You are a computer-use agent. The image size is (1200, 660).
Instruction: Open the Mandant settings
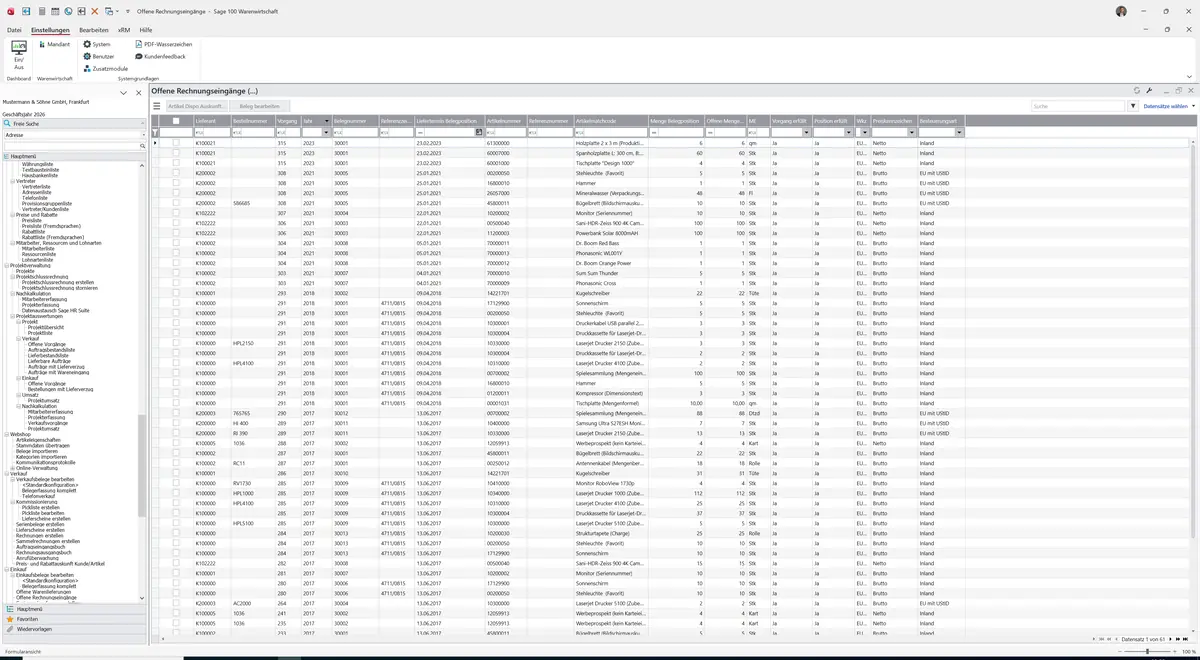[53, 45]
